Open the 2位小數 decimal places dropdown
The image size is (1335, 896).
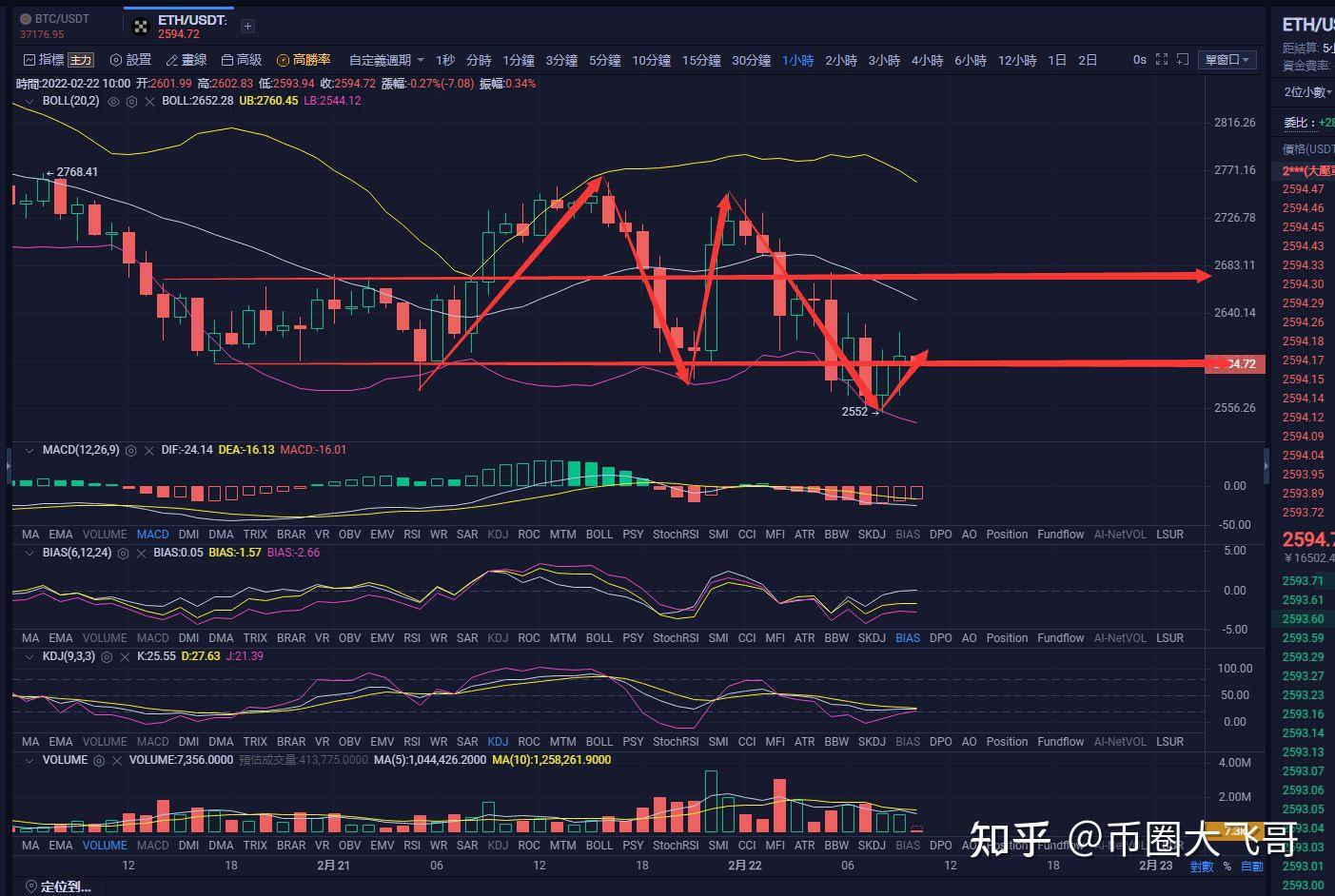(1308, 92)
